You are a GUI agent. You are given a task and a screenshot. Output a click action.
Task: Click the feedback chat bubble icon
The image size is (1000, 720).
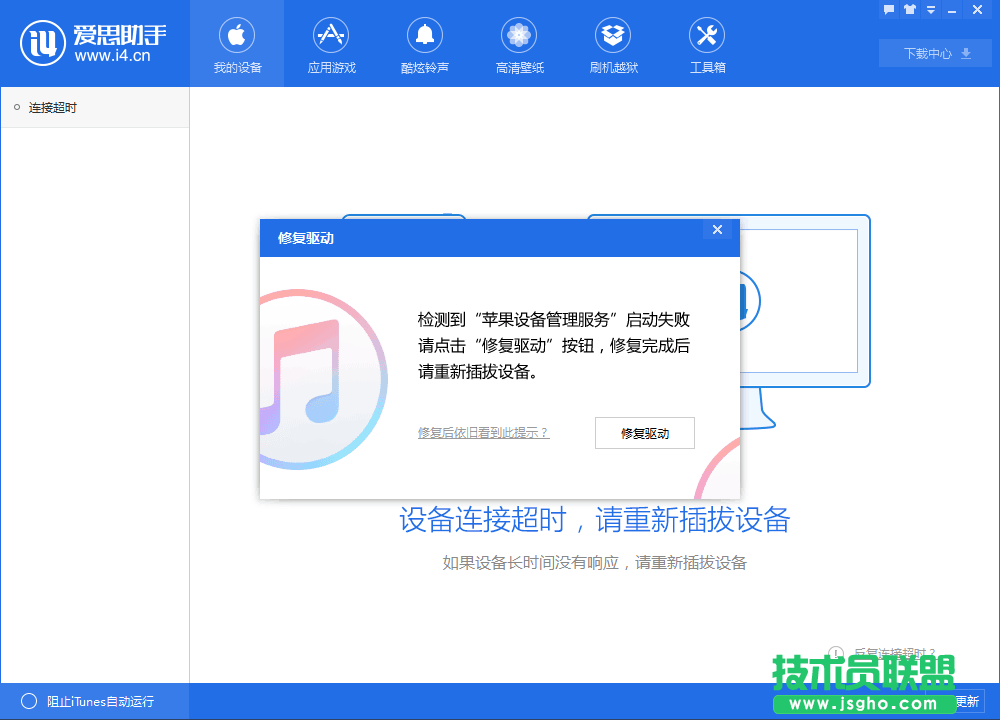coord(889,9)
